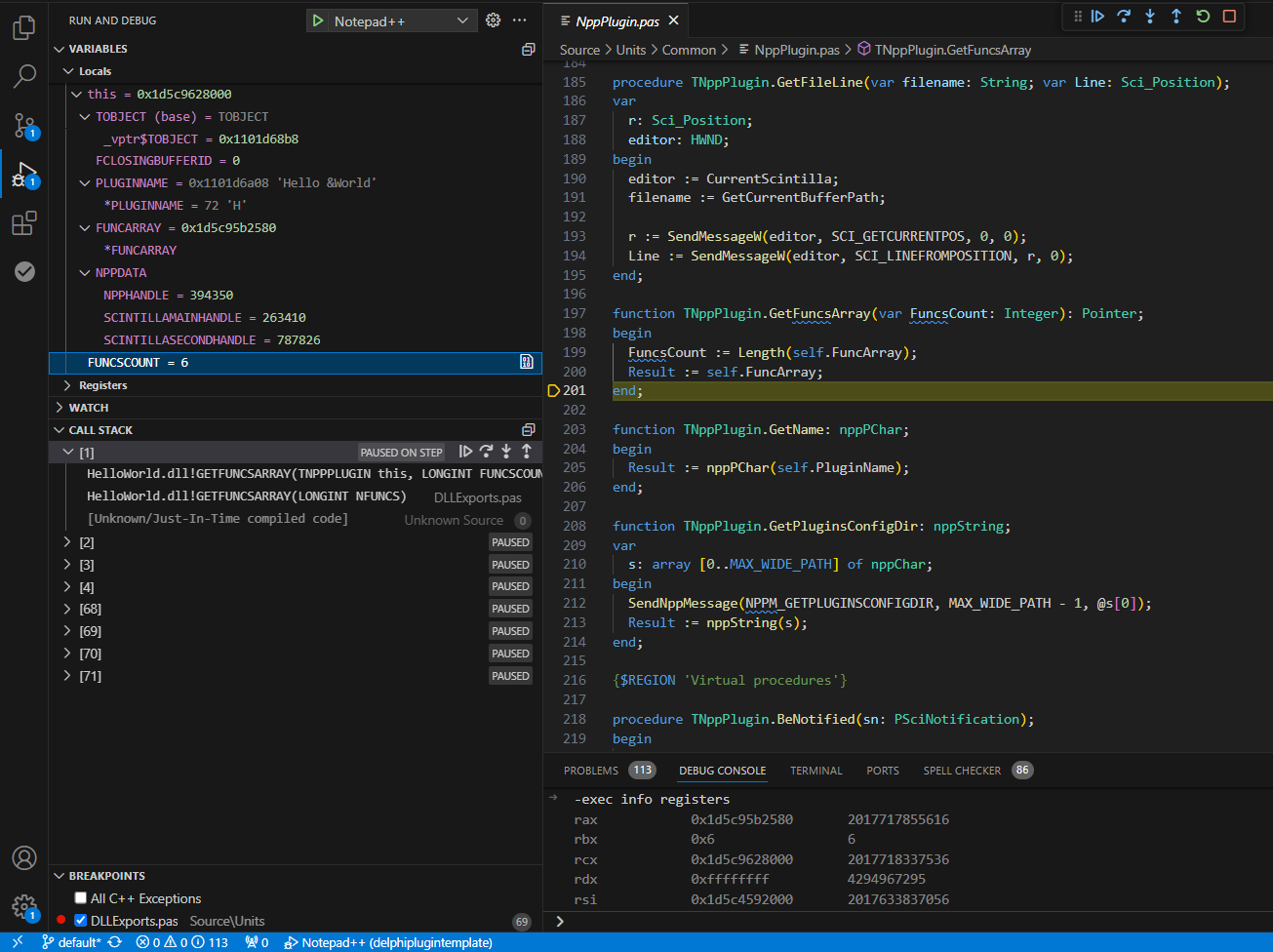Open binary view for FUNCSCOUNT variable
The width and height of the screenshot is (1273, 952).
(526, 362)
